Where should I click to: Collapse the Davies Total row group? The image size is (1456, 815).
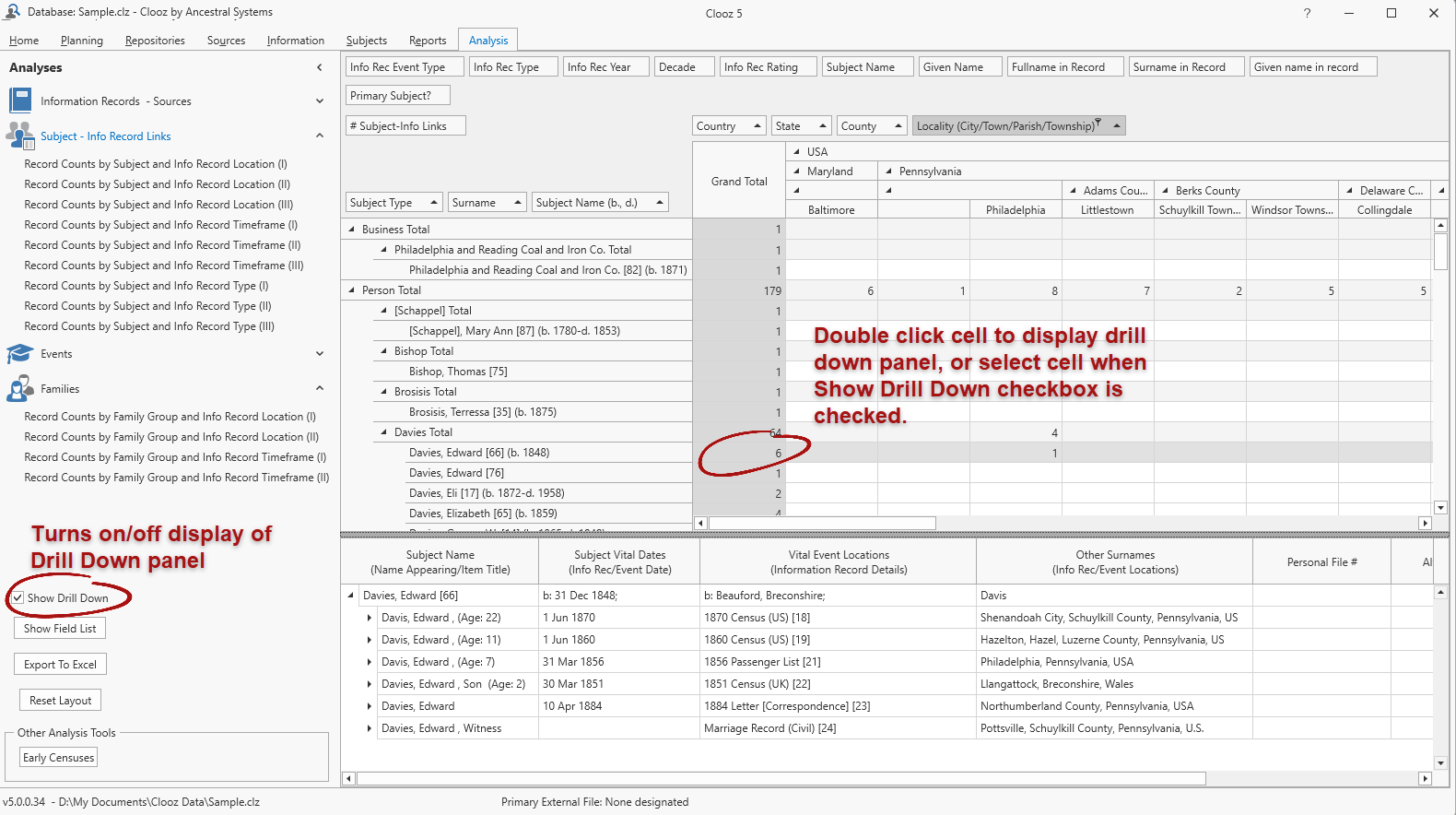pos(383,432)
